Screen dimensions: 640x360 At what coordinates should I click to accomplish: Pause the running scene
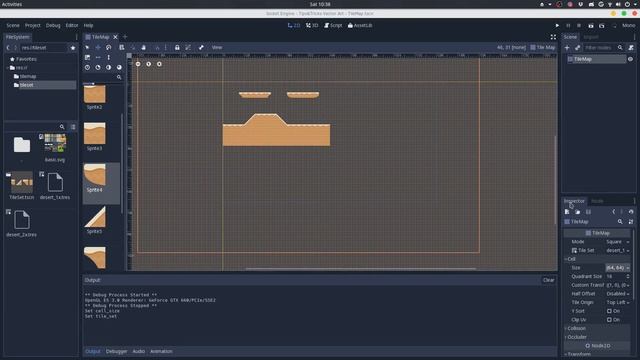pos(568,25)
